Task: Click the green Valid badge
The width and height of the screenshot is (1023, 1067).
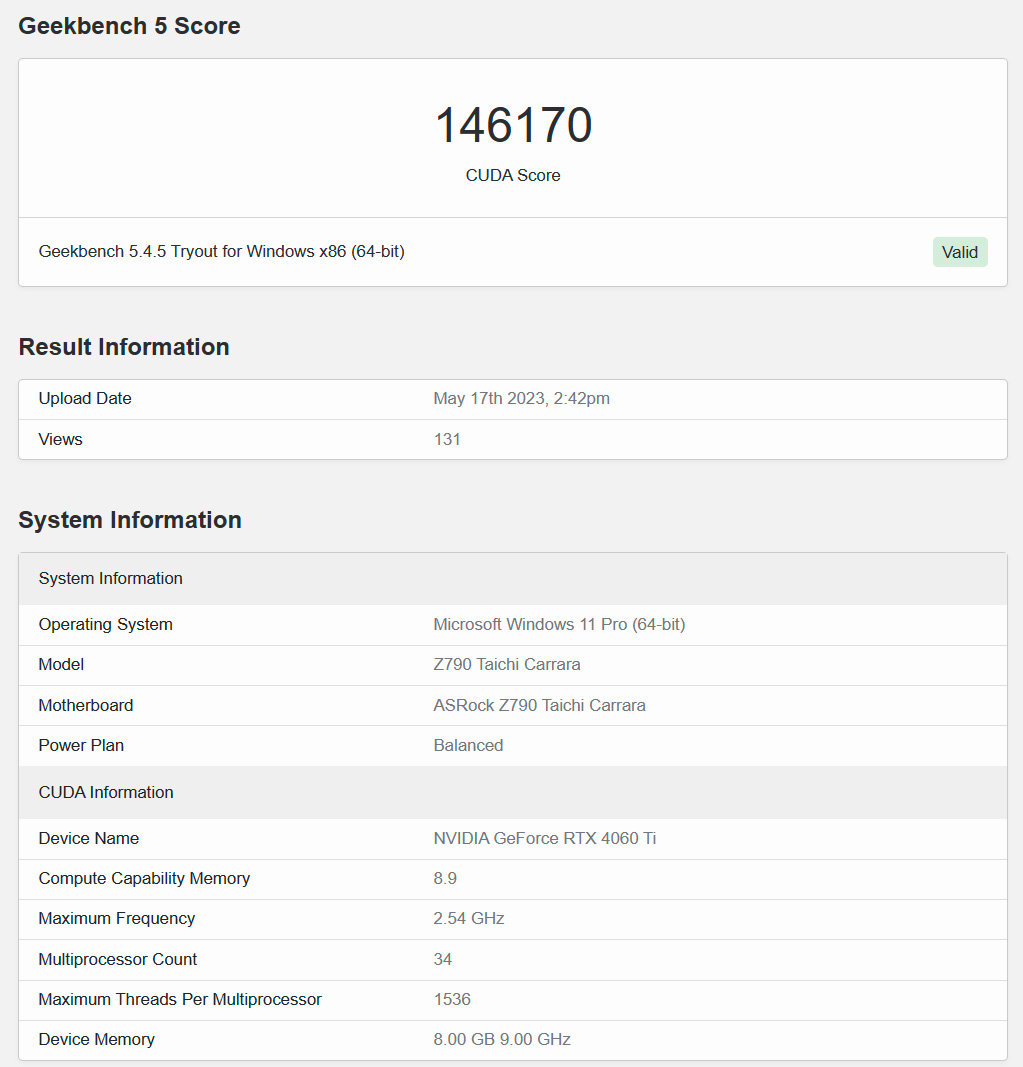Action: 960,252
